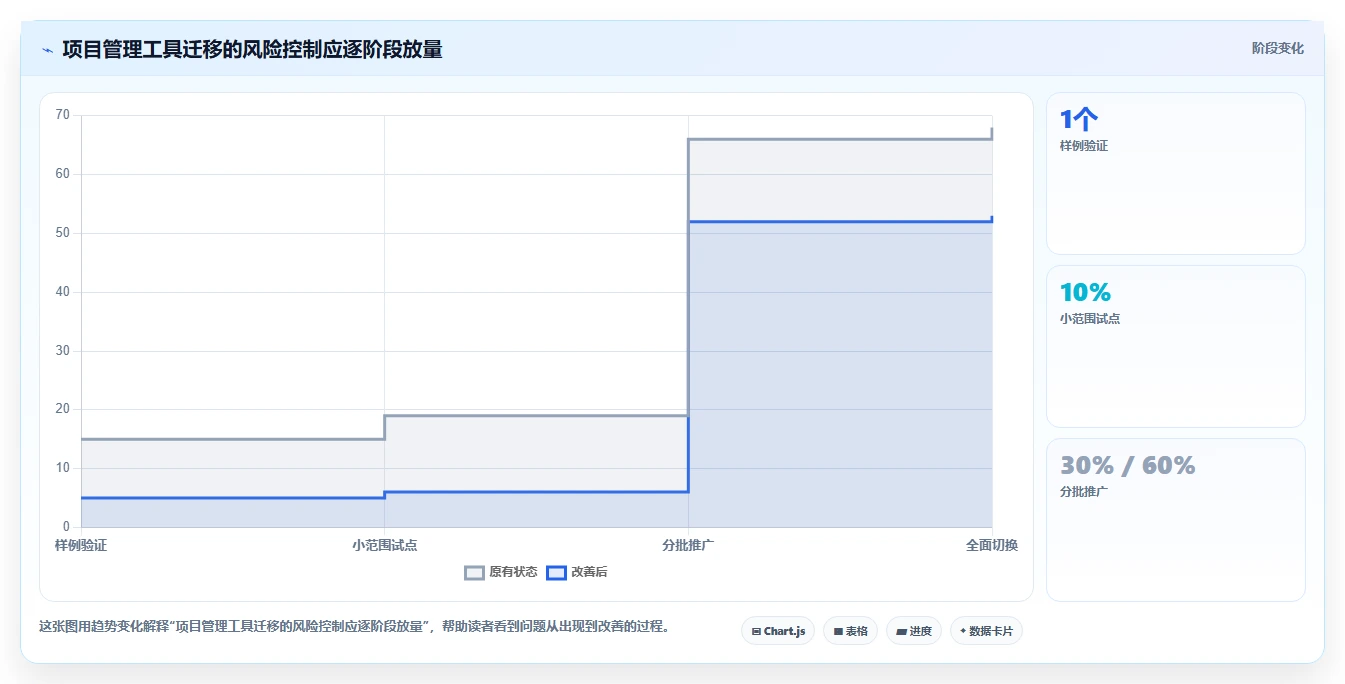This screenshot has width=1345, height=684.
Task: Click the y-axis value 60
Action: [63, 174]
